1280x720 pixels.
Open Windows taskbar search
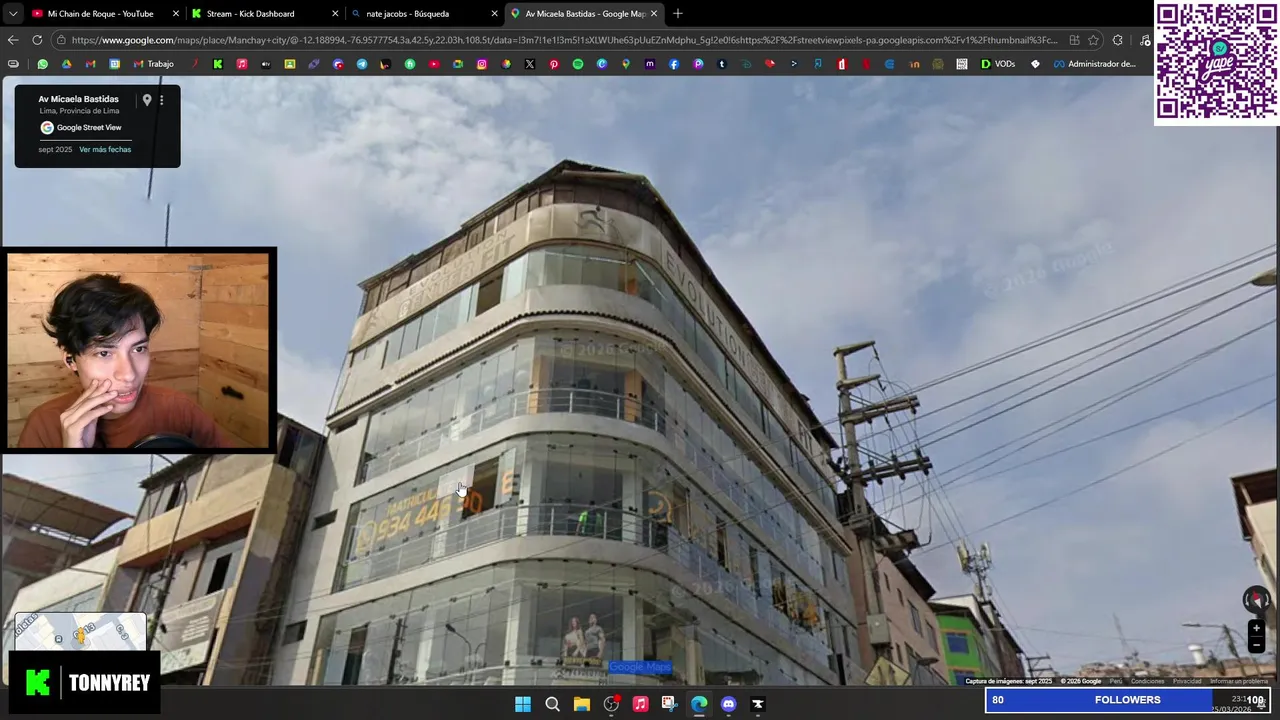[x=552, y=704]
